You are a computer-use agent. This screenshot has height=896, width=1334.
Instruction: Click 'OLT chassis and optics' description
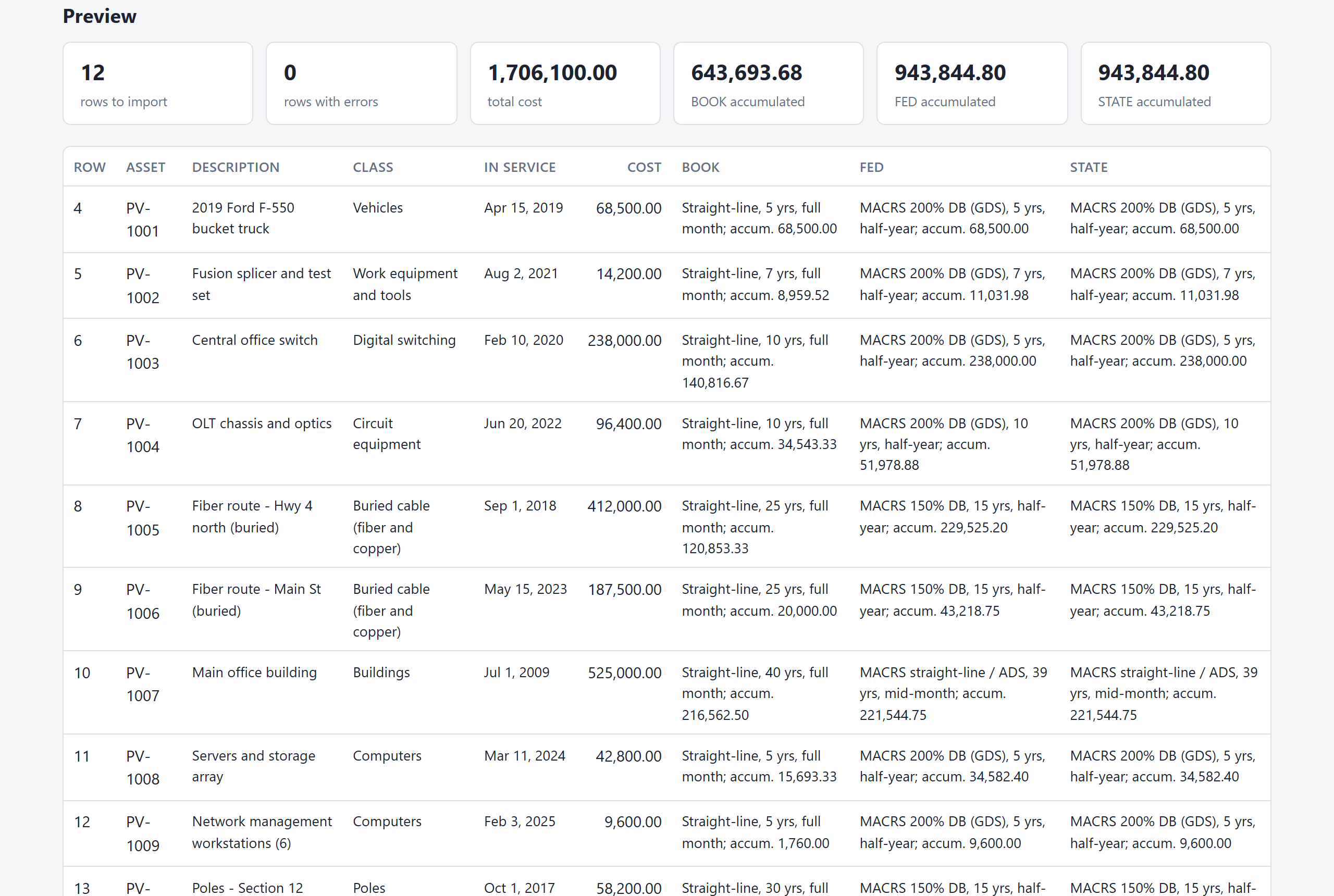[x=262, y=424]
